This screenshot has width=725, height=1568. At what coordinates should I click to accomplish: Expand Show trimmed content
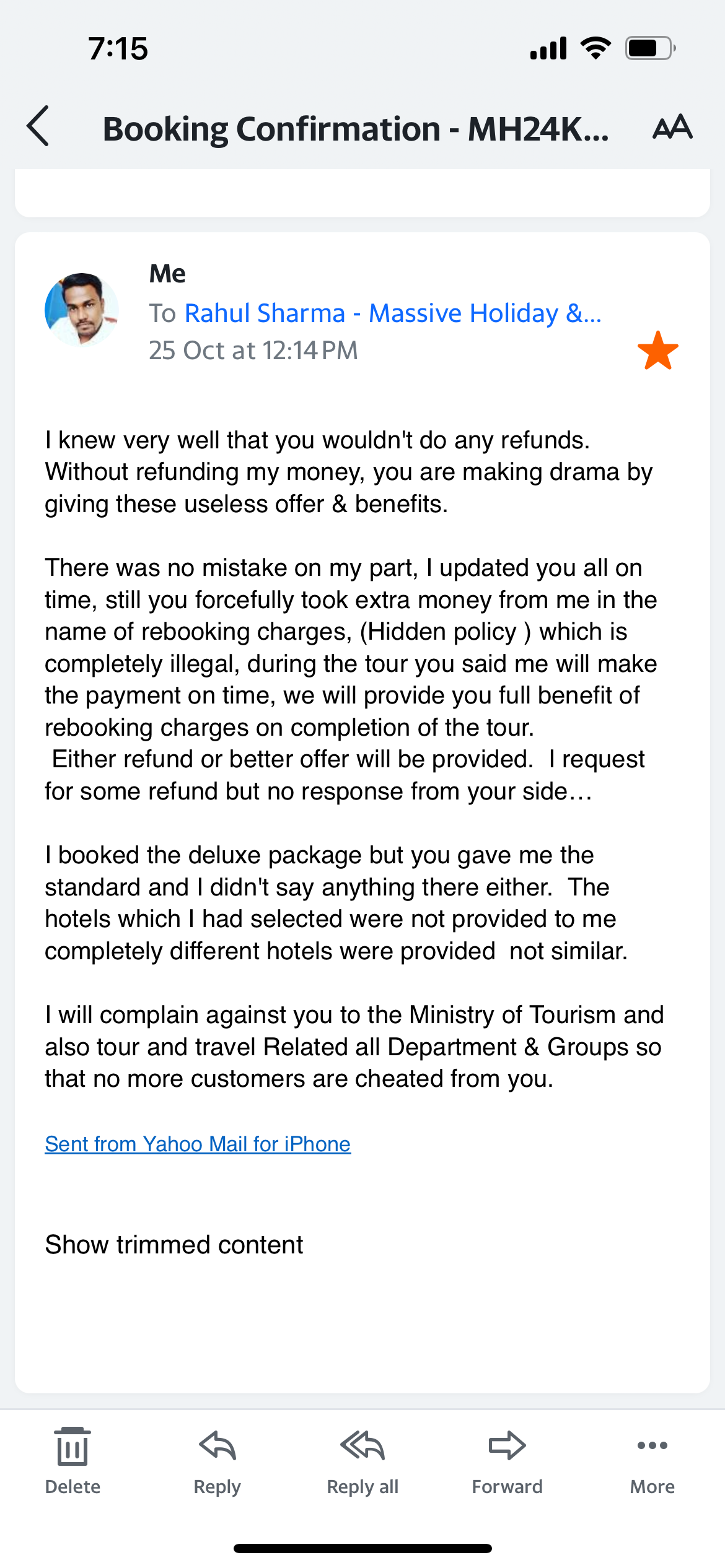(x=174, y=1244)
